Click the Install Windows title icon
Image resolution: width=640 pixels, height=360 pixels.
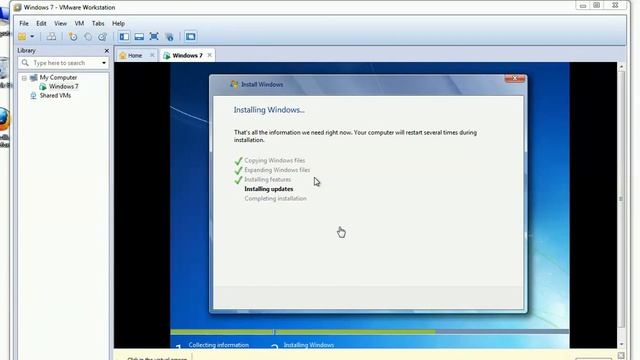pos(234,84)
